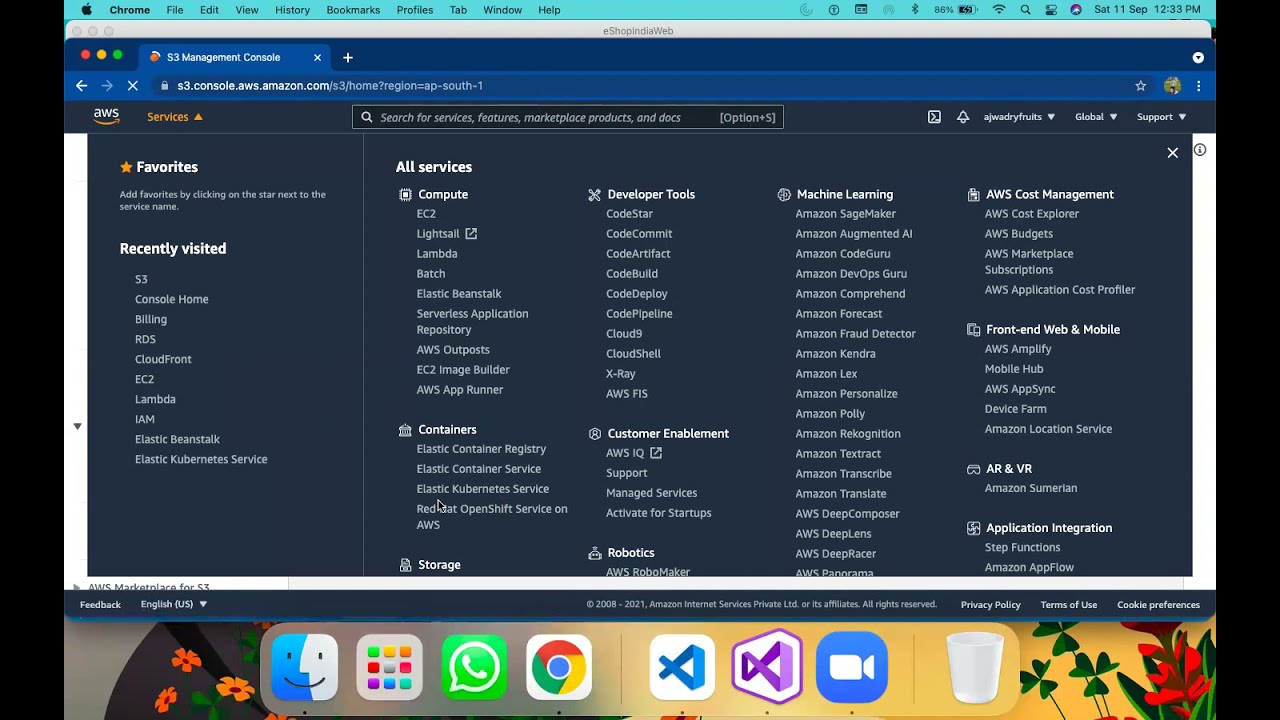The width and height of the screenshot is (1280, 720).
Task: Open Terms of Use footer link
Action: click(x=1068, y=605)
